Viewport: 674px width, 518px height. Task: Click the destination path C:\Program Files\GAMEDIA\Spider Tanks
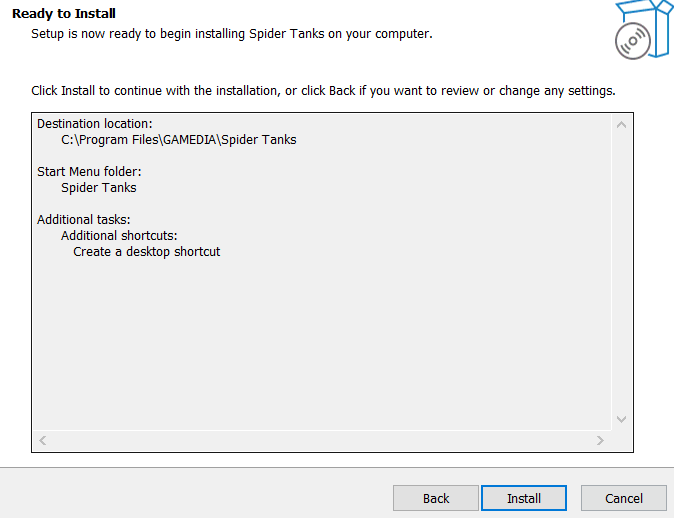pyautogui.click(x=178, y=140)
